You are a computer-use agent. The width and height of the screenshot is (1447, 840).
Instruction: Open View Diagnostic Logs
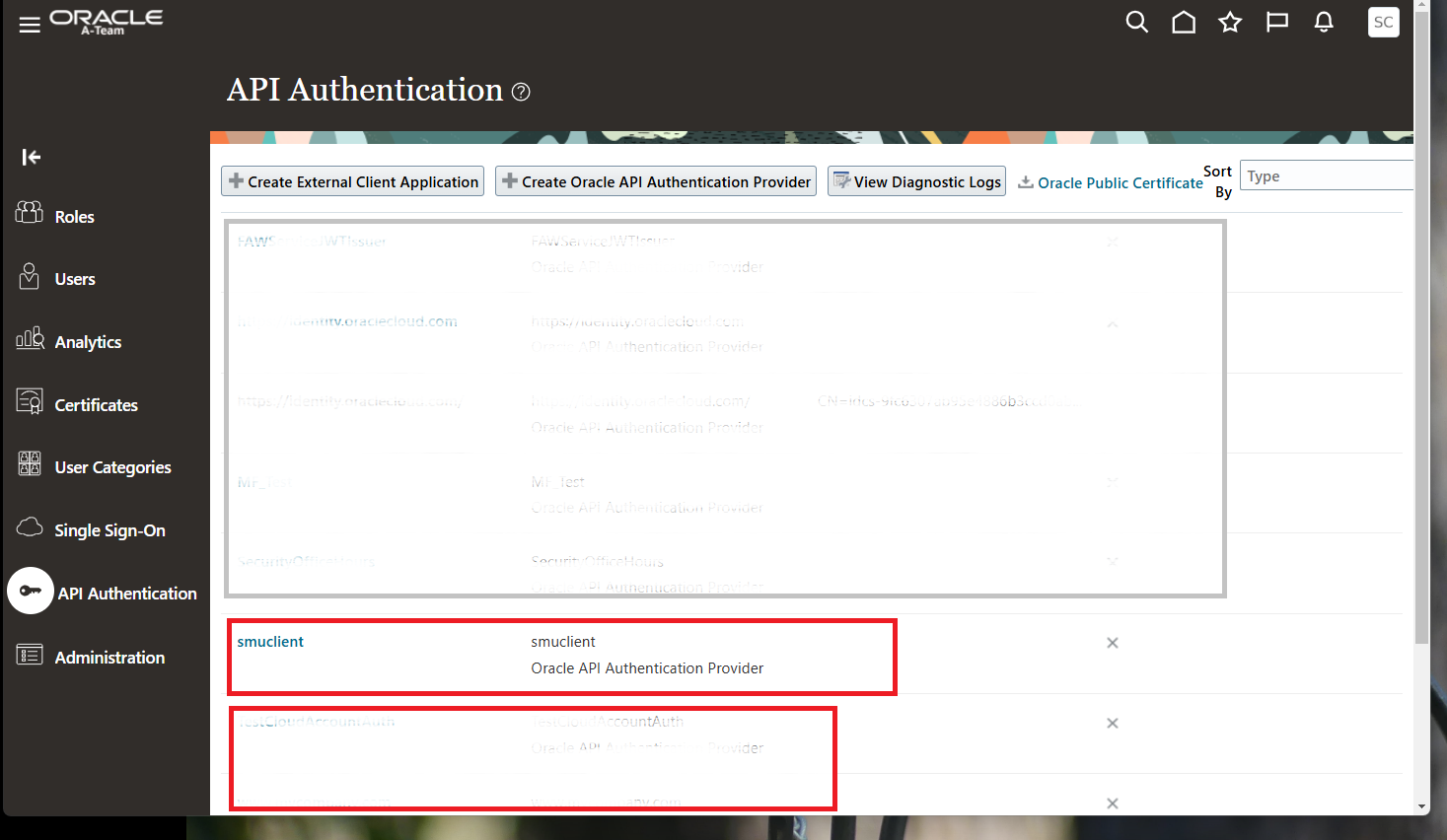click(916, 181)
